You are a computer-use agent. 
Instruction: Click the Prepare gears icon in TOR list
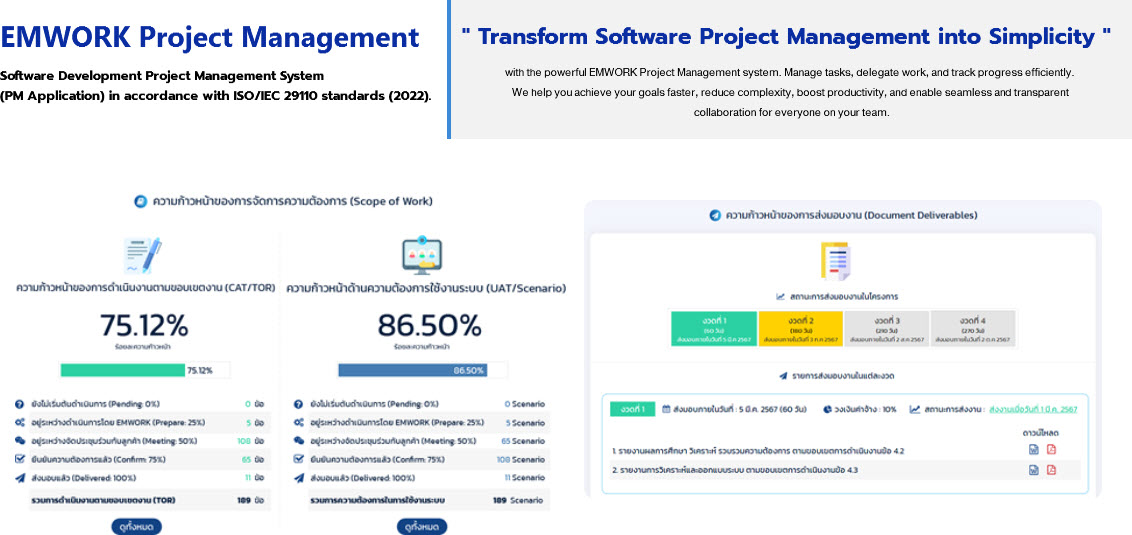pos(20,422)
